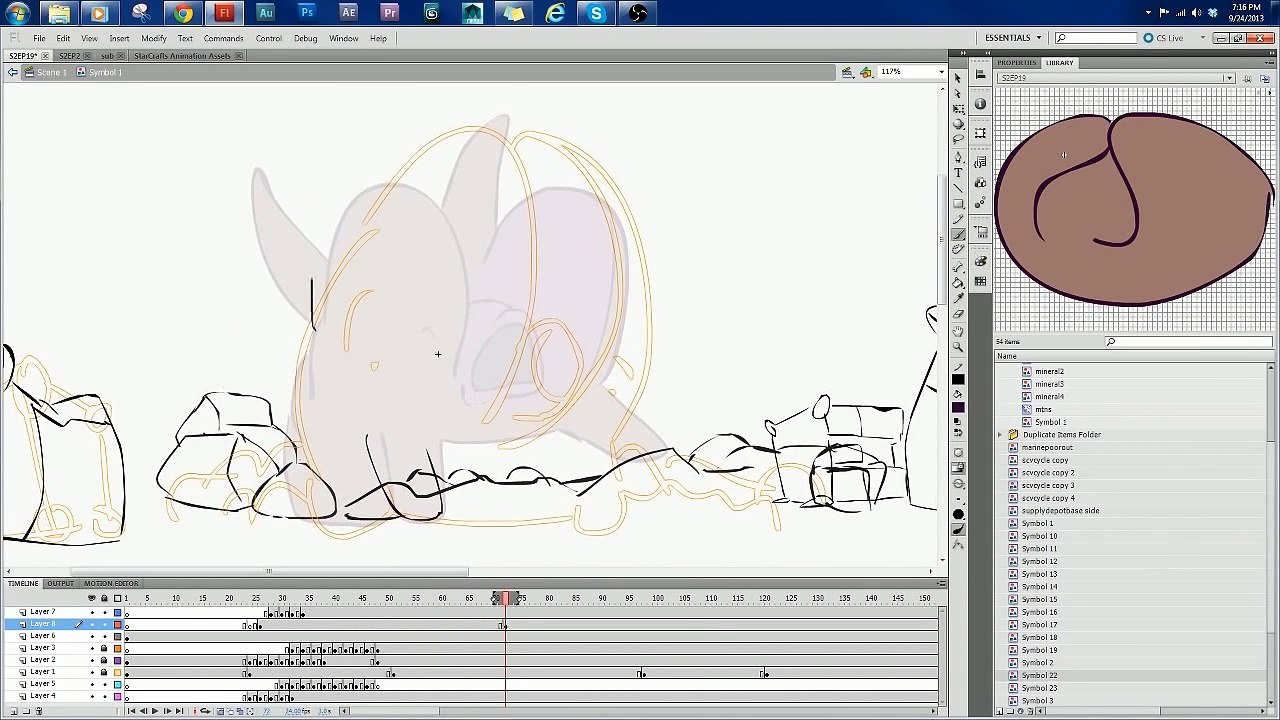Select the Line tool
1280x720 pixels.
tap(958, 188)
